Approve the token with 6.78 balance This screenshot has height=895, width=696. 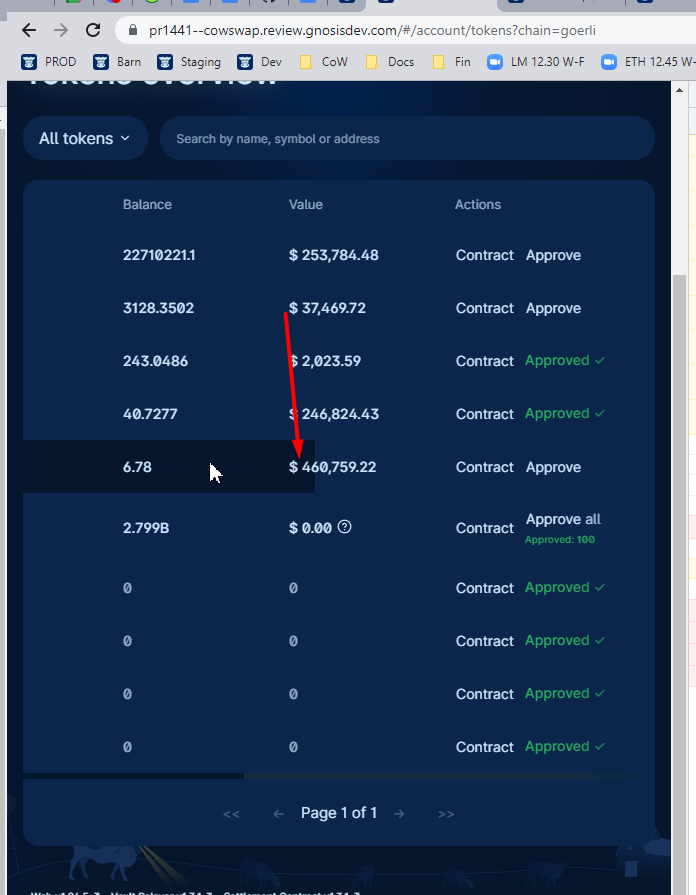[x=553, y=467]
